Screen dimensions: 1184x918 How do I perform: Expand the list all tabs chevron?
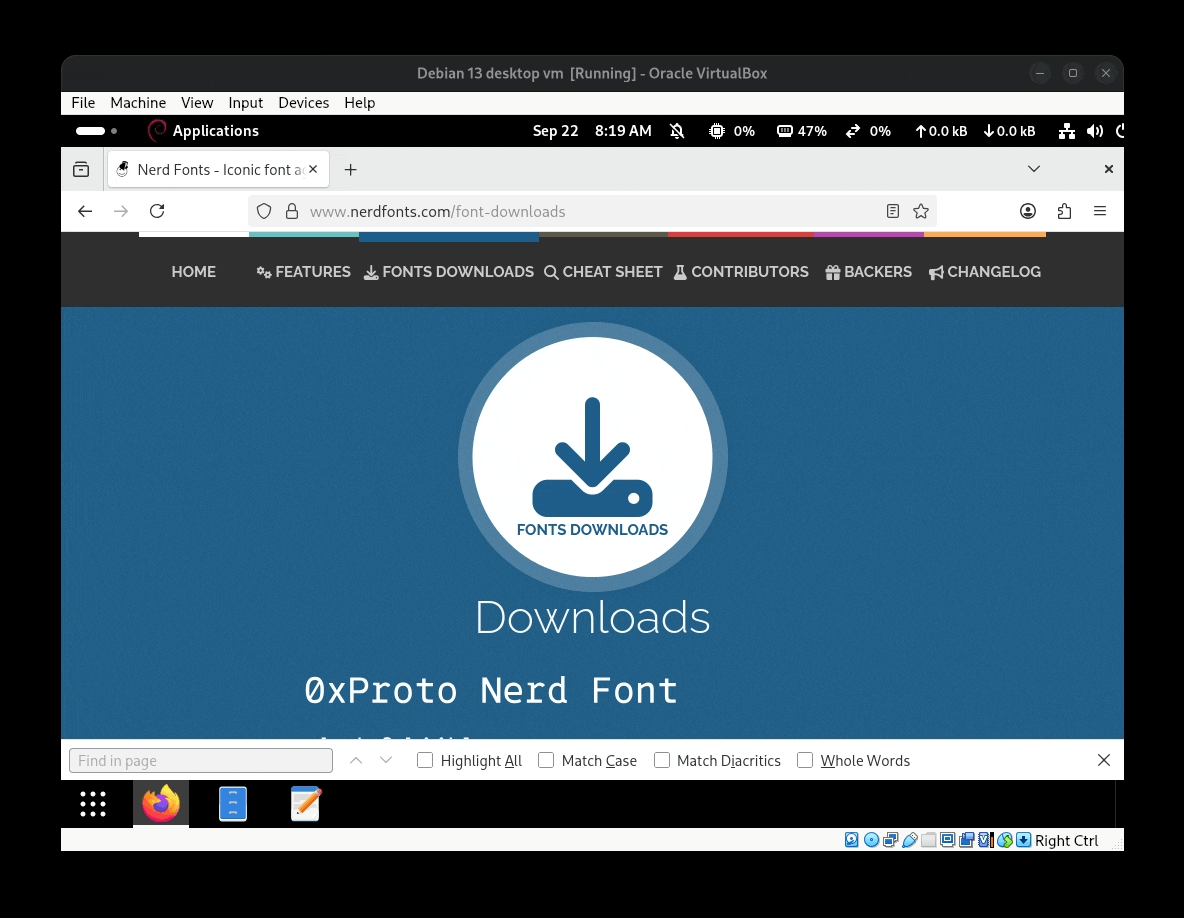click(1034, 169)
